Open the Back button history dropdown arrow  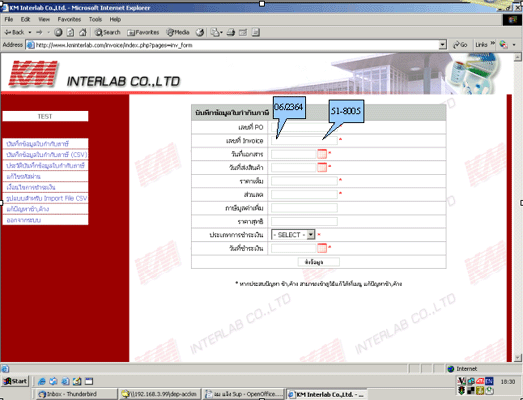coord(30,32)
